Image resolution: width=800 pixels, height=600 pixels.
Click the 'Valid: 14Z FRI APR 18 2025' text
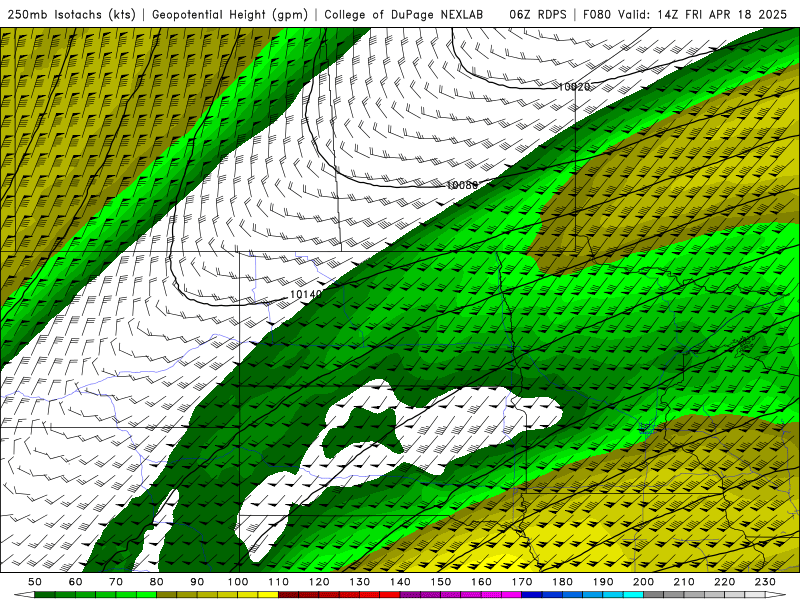click(x=703, y=15)
